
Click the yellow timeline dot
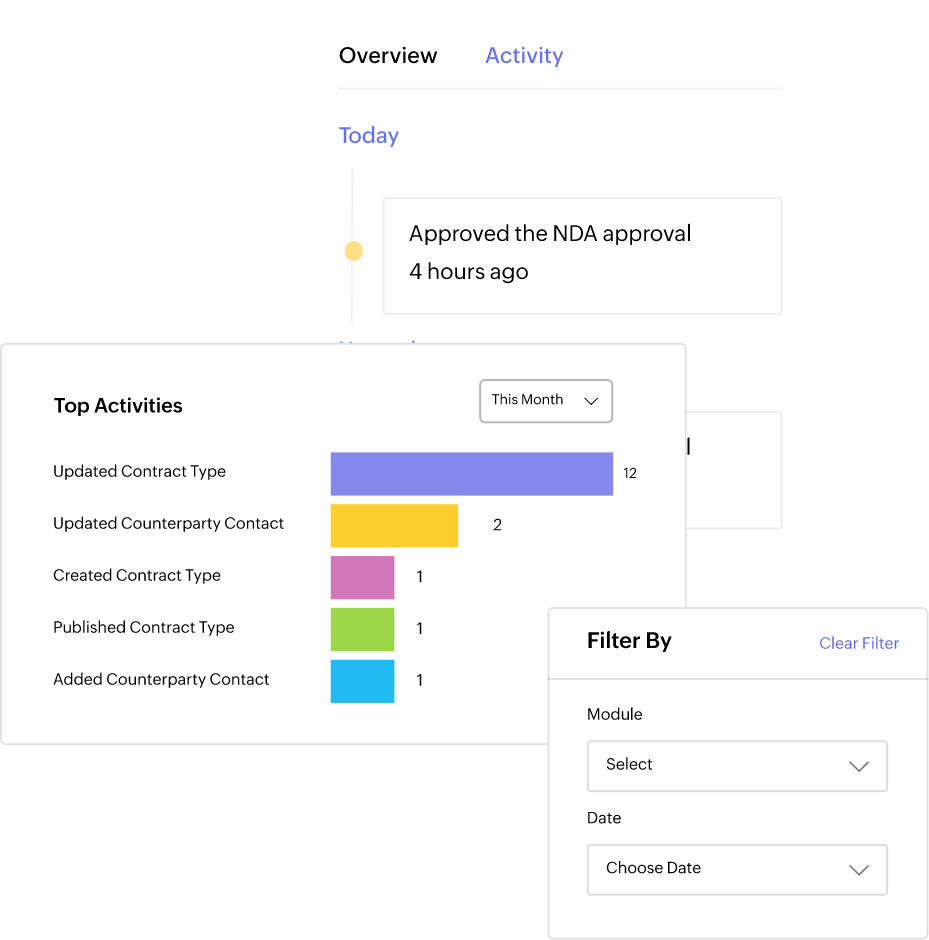click(x=353, y=251)
